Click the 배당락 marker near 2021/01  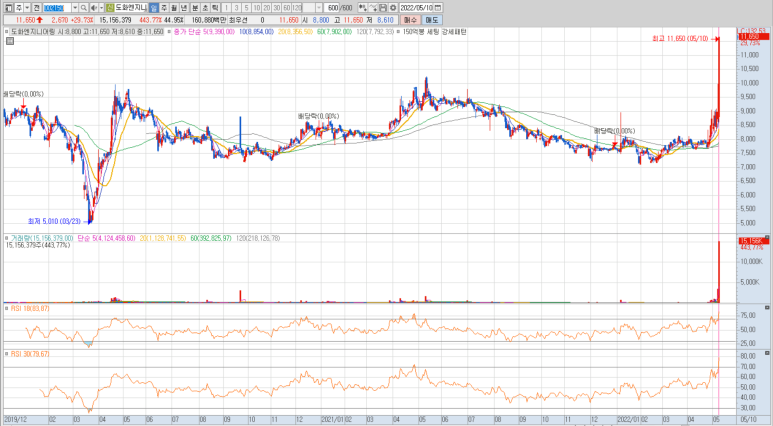[x=318, y=116]
